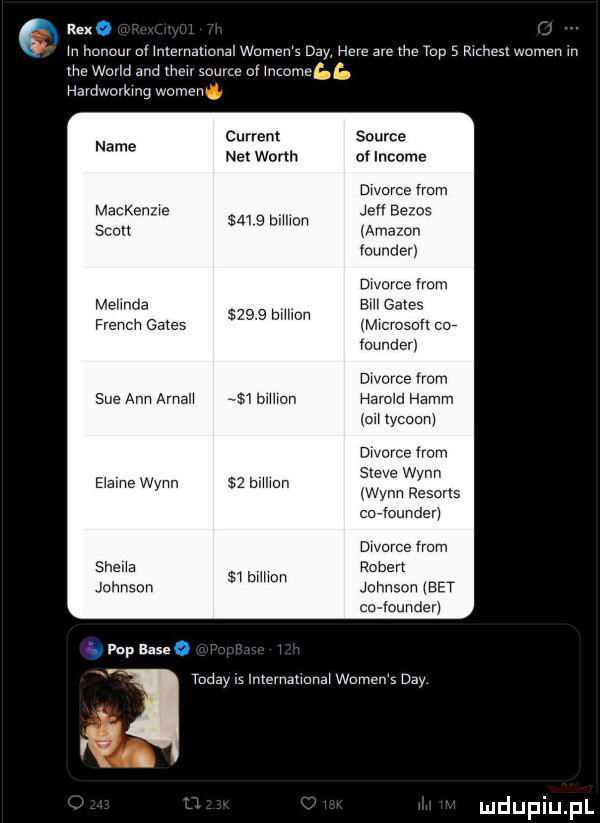Open the 12h timestamp on Pop Base's reply

pyautogui.click(x=286, y=648)
